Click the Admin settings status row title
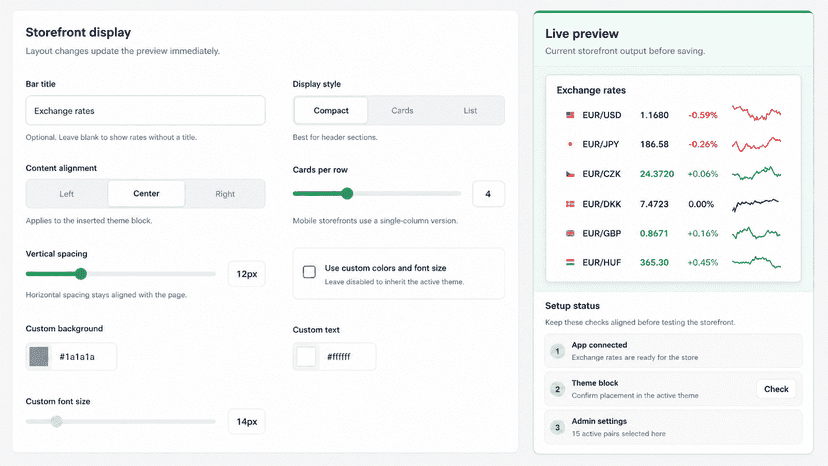 (599, 421)
